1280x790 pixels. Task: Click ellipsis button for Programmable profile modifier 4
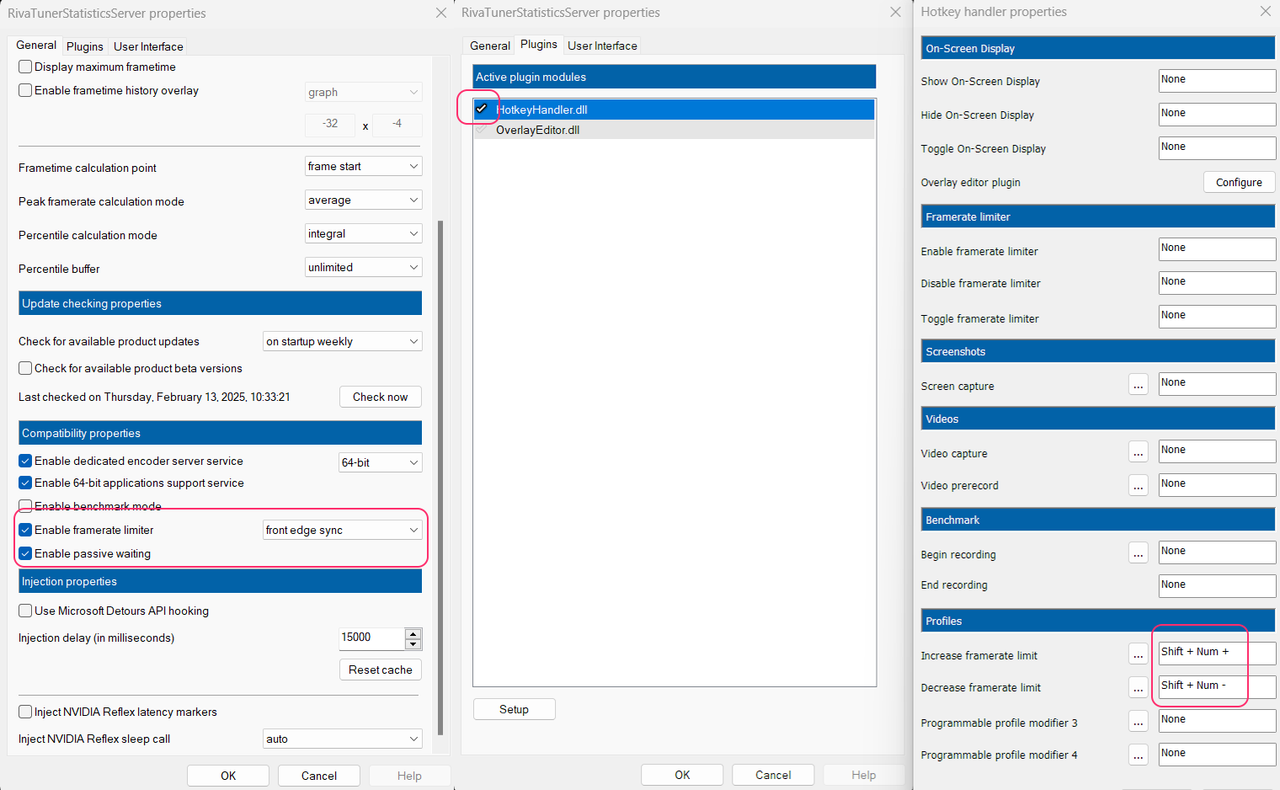(1138, 755)
